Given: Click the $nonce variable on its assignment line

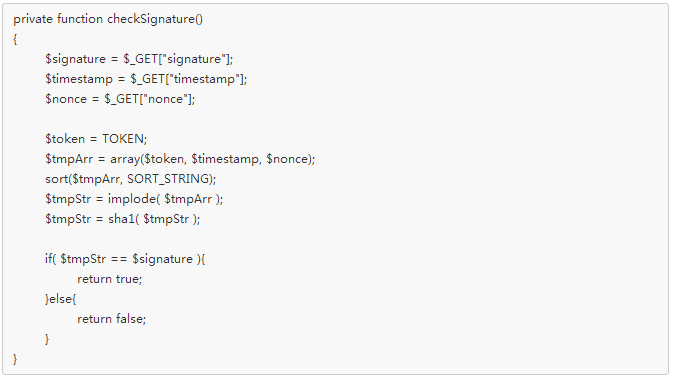Looking at the screenshot, I should coord(66,99).
